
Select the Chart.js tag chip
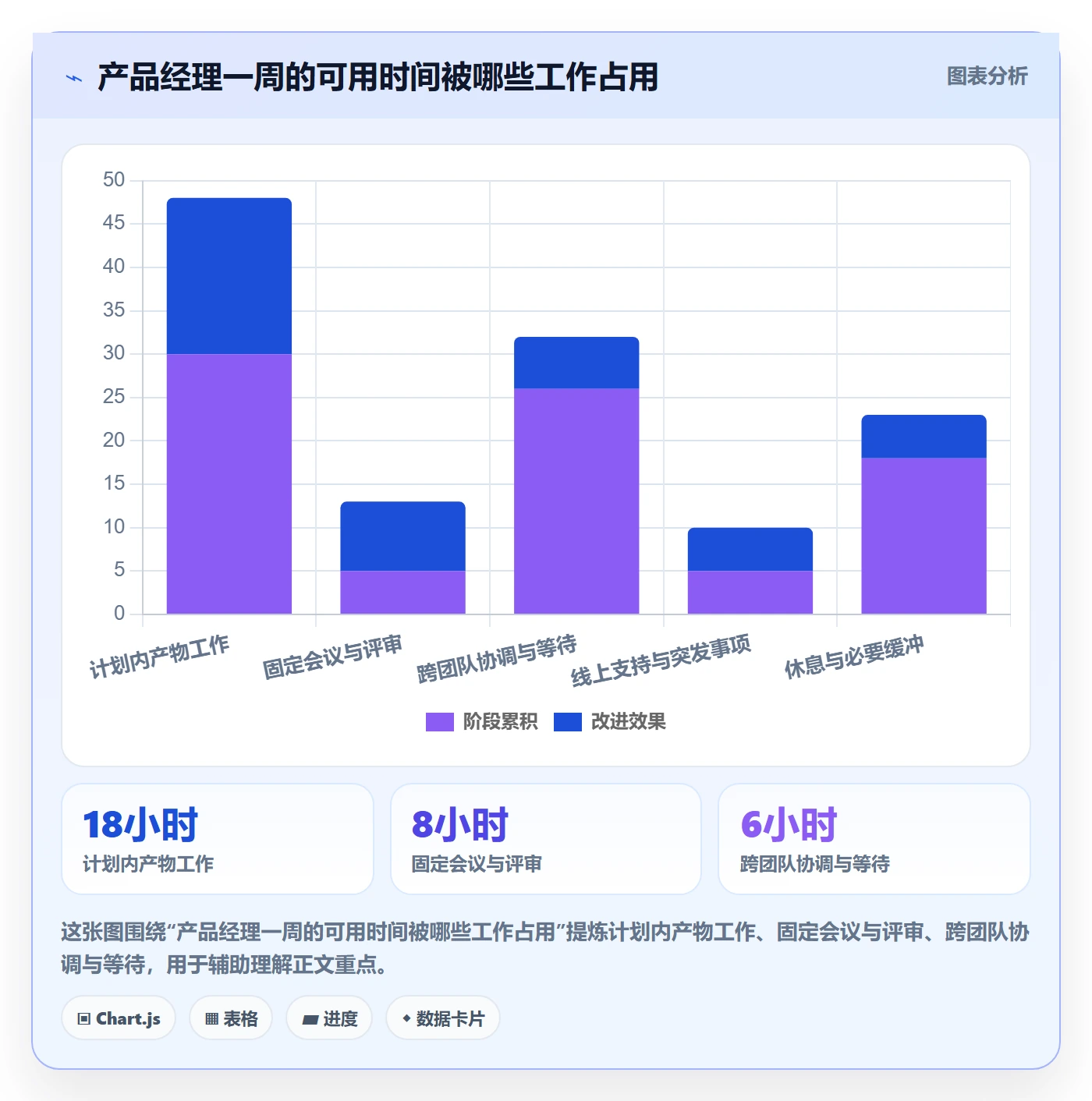(119, 1018)
